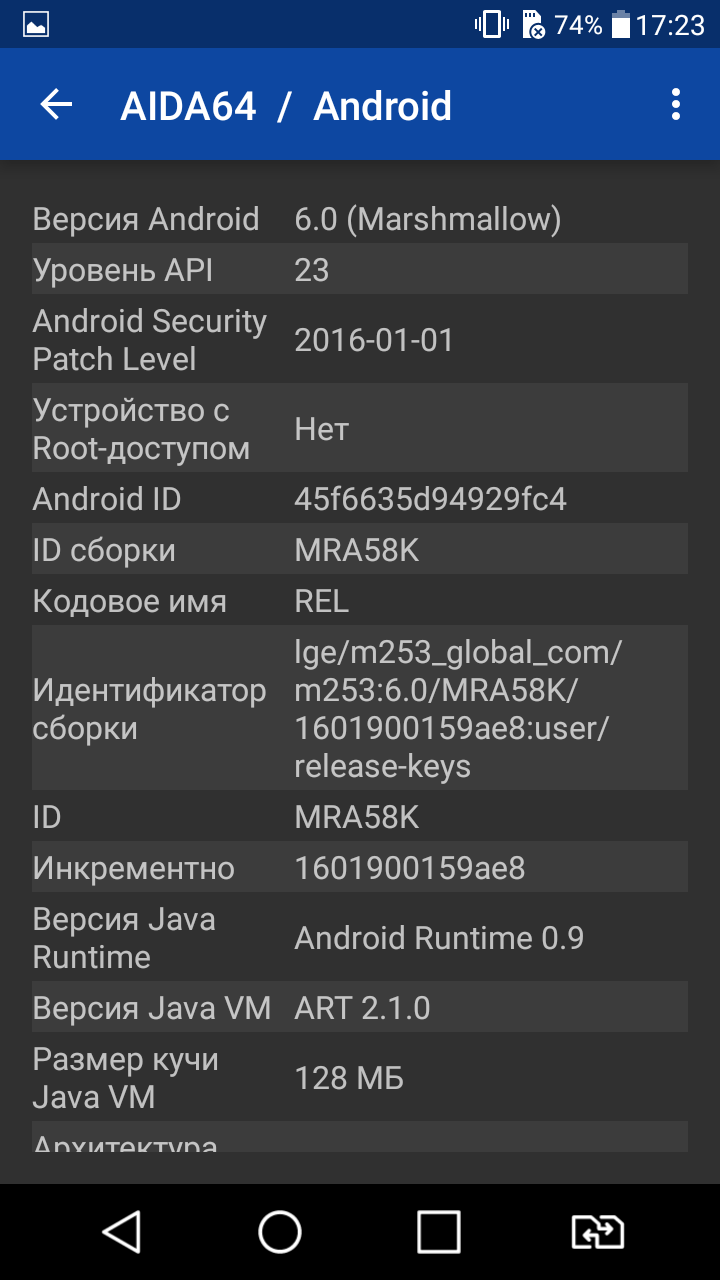Tap the SD card status icon
720x1280 pixels.
pyautogui.click(x=533, y=25)
